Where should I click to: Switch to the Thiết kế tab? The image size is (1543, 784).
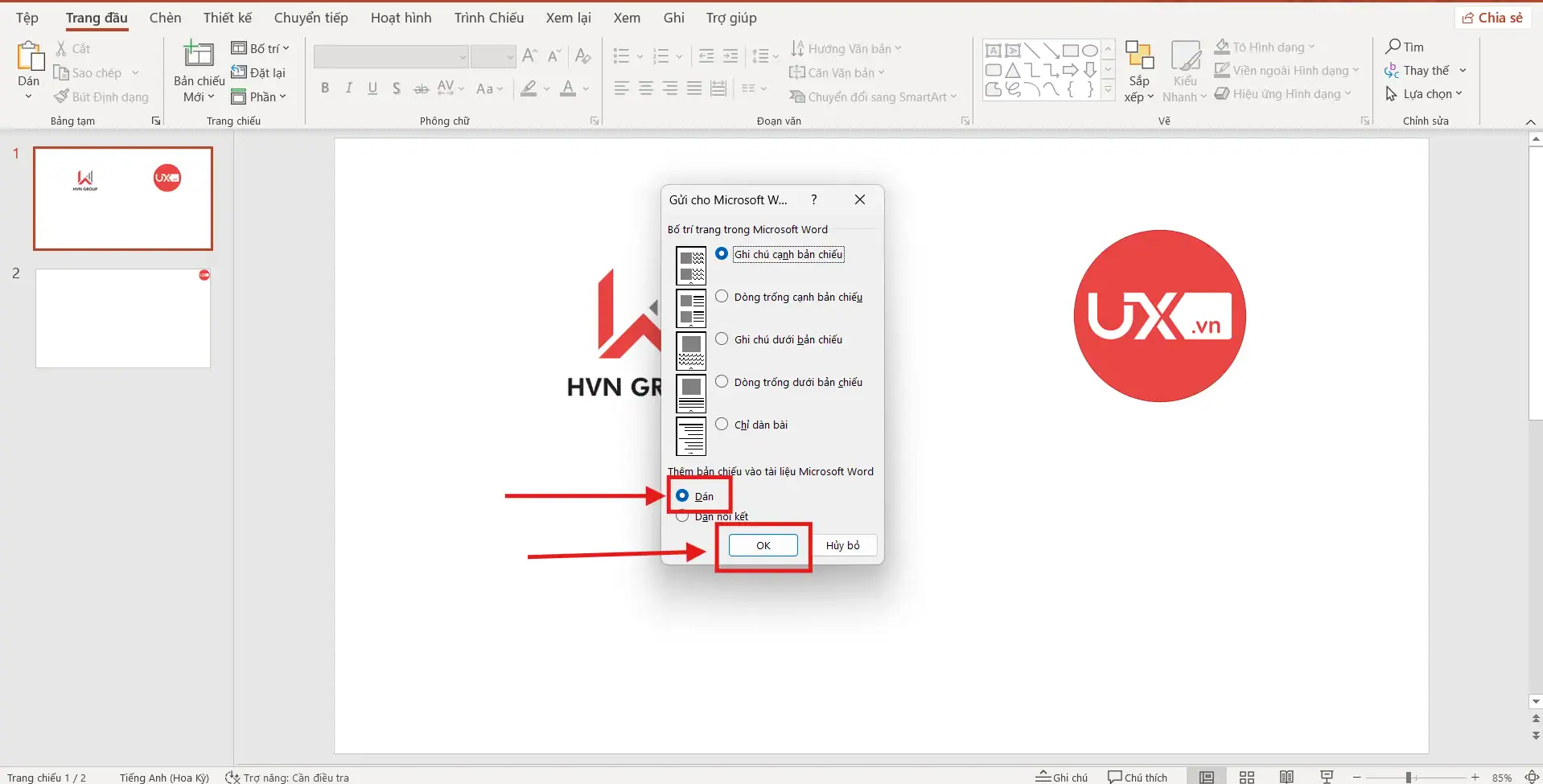tap(228, 18)
